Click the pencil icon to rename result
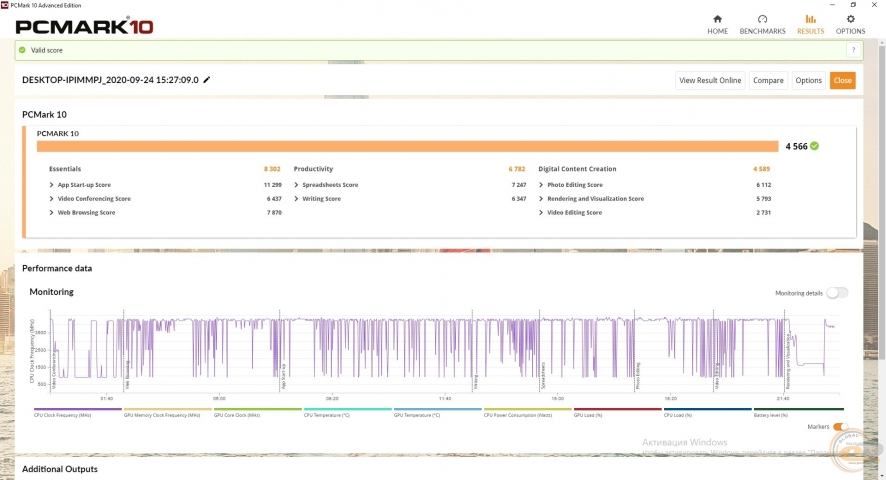This screenshot has height=480, width=886. [207, 80]
